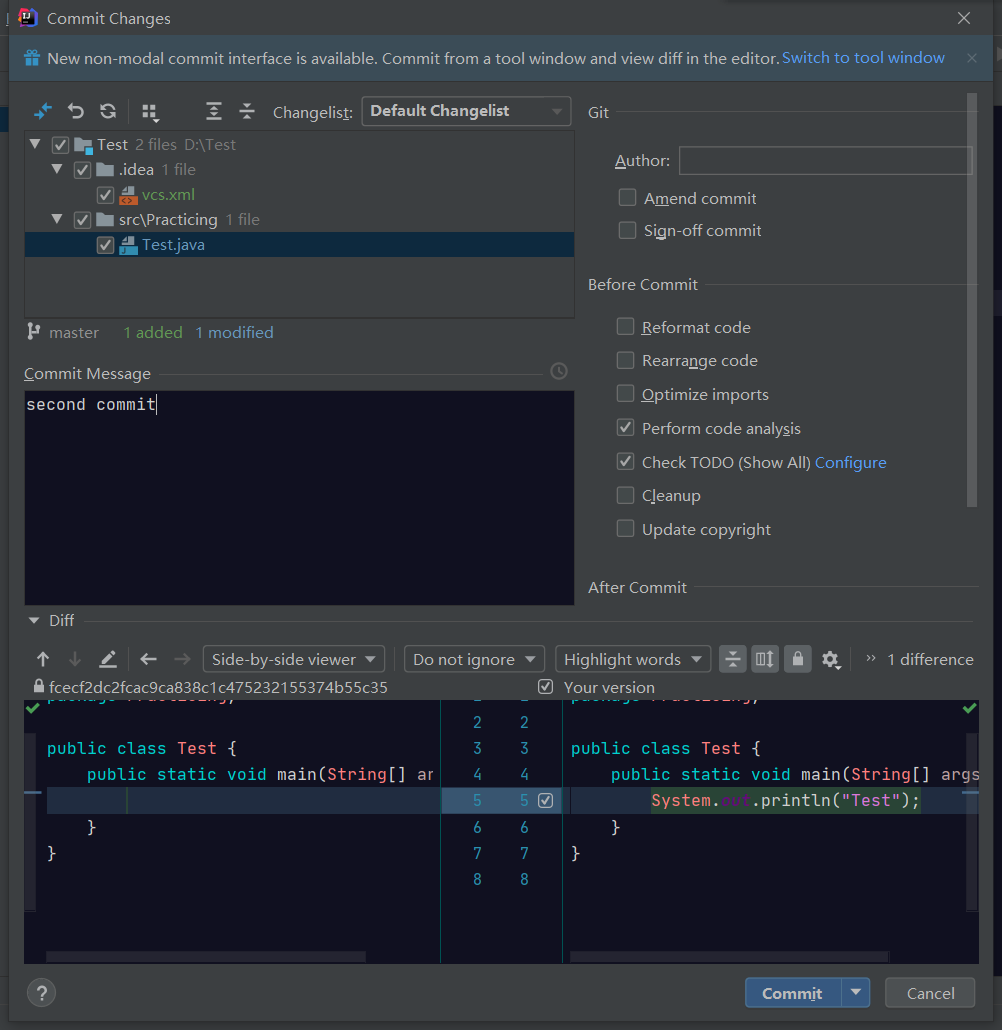
Task: Go to next difference down arrow
Action: coord(75,659)
